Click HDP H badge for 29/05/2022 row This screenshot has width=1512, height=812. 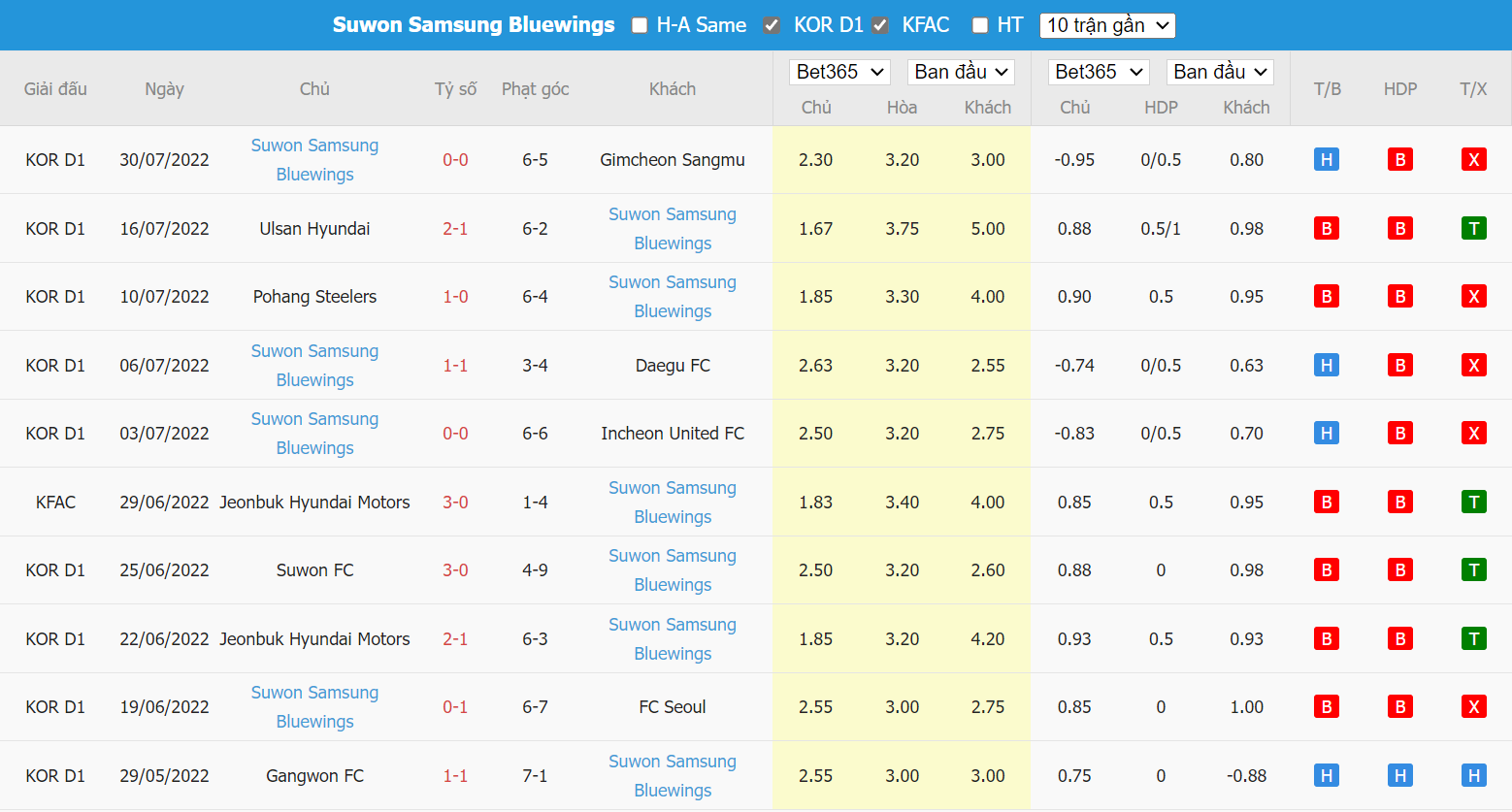[1400, 775]
